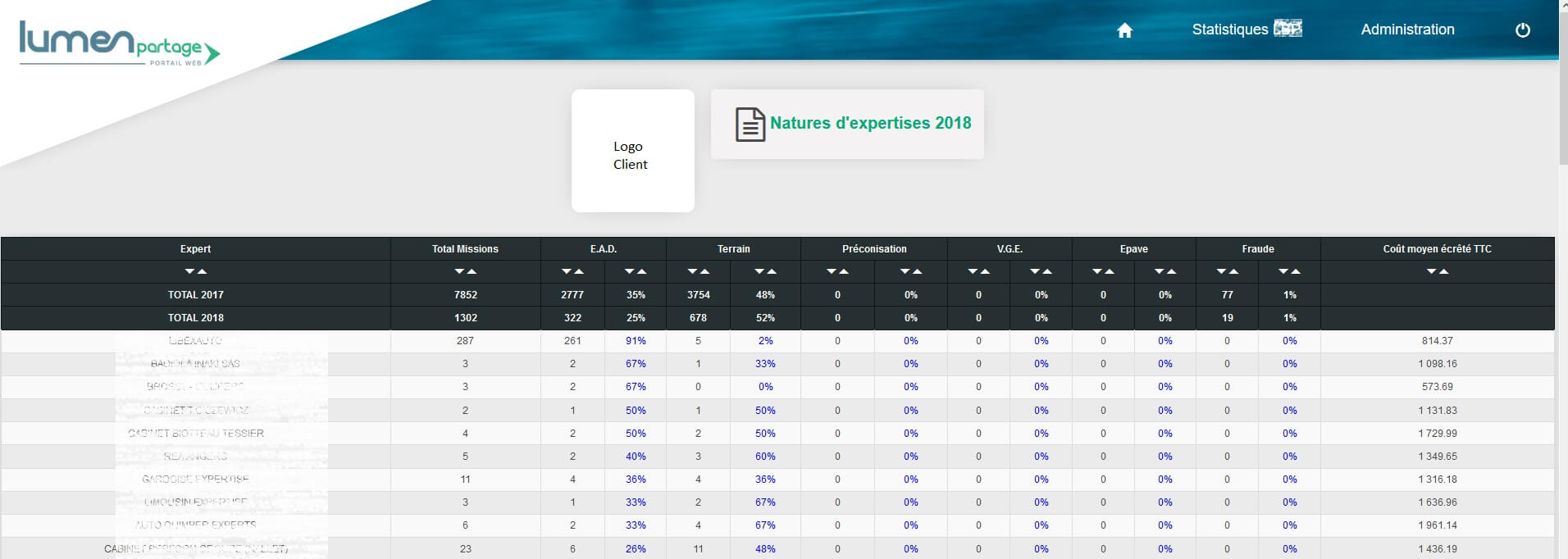
Task: Select the 1302 total missions cell
Action: (466, 318)
